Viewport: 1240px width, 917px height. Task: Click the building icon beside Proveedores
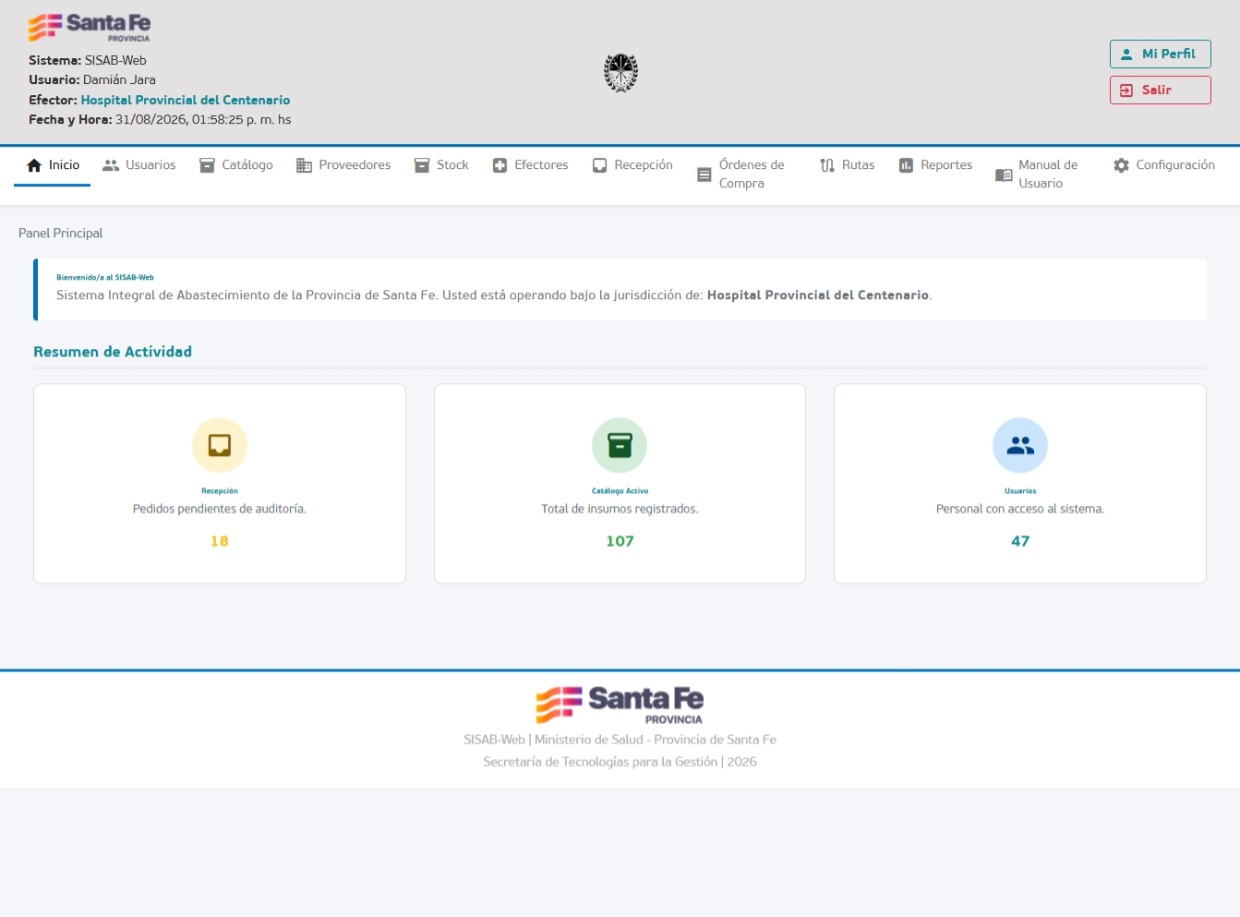[x=304, y=166]
